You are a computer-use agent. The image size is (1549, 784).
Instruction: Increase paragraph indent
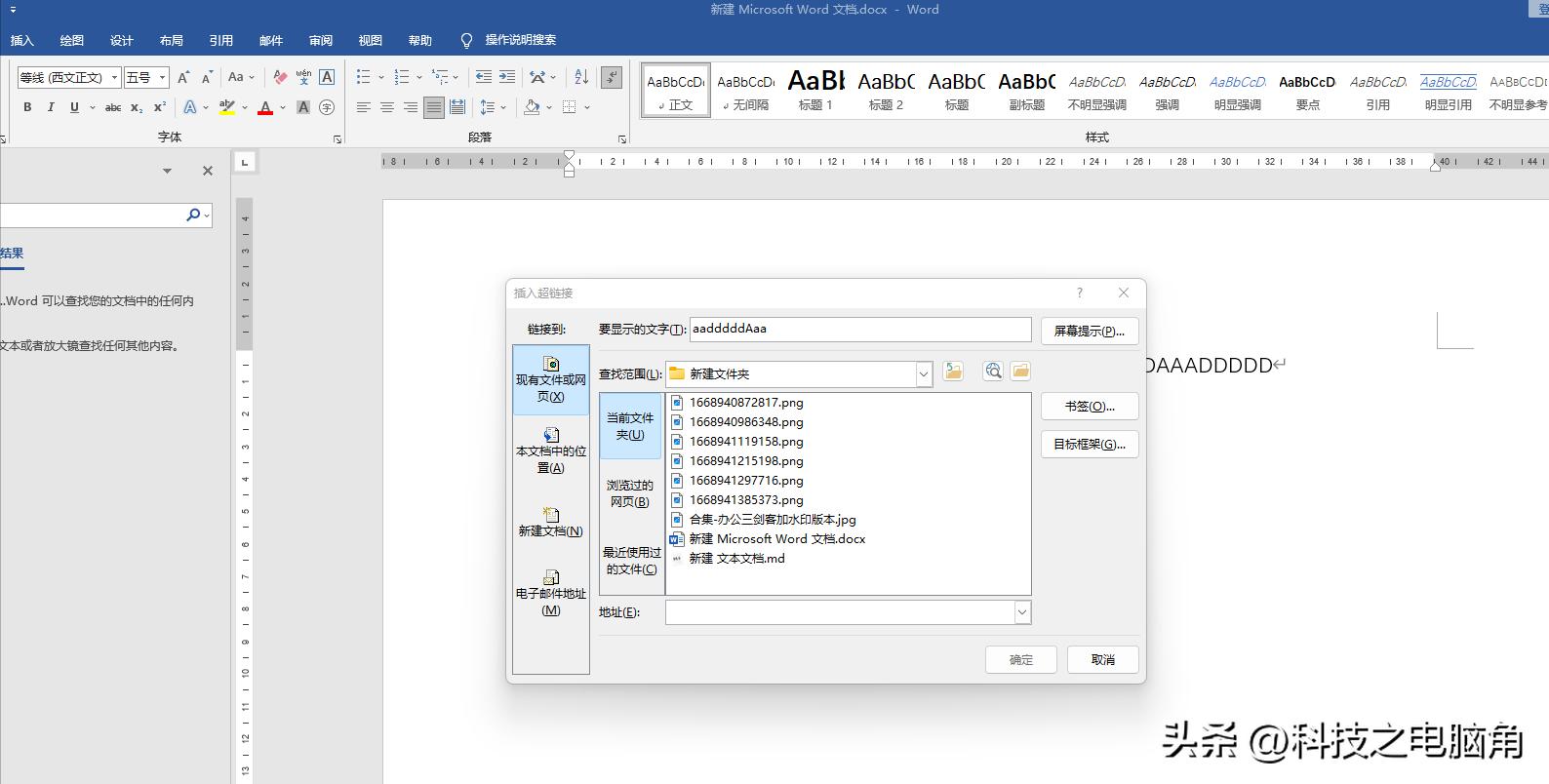click(x=507, y=77)
